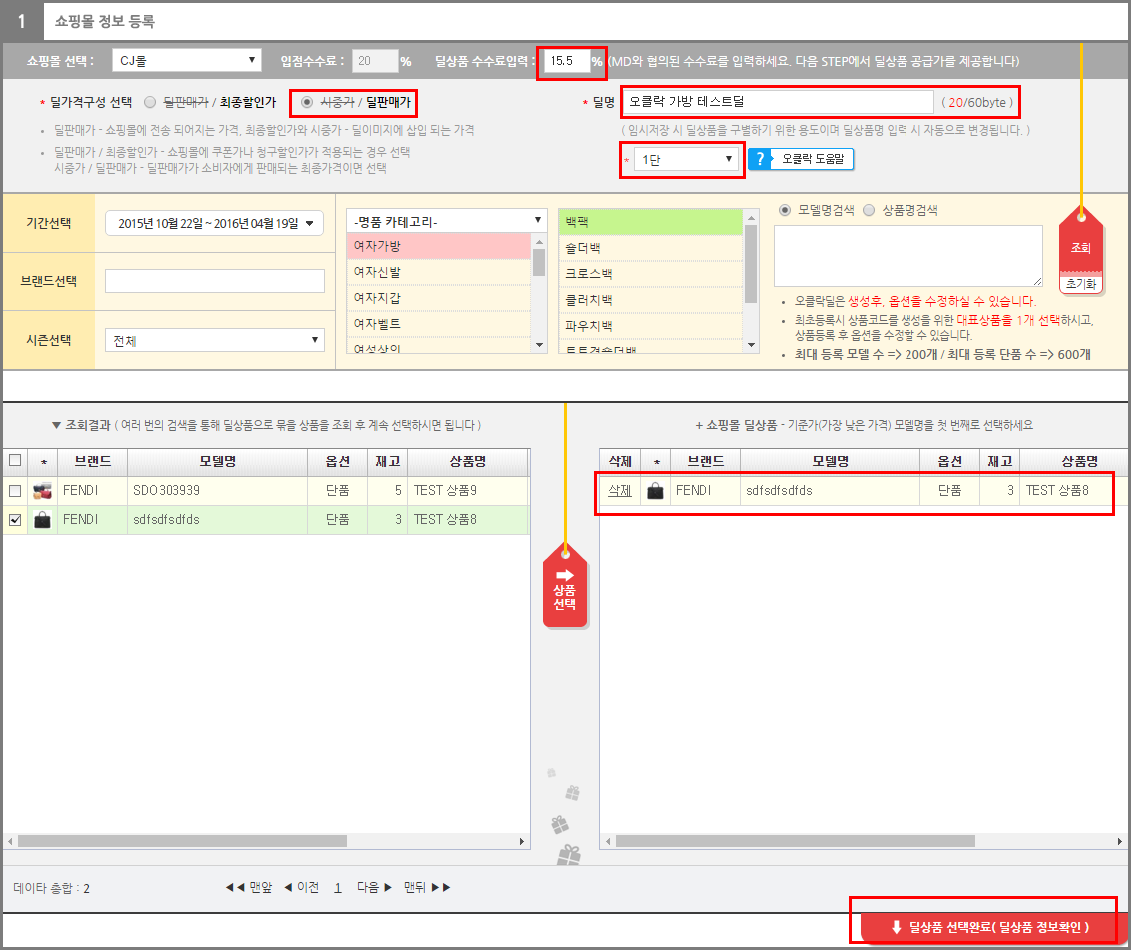Go to next page with 다음 arrow

tap(374, 887)
